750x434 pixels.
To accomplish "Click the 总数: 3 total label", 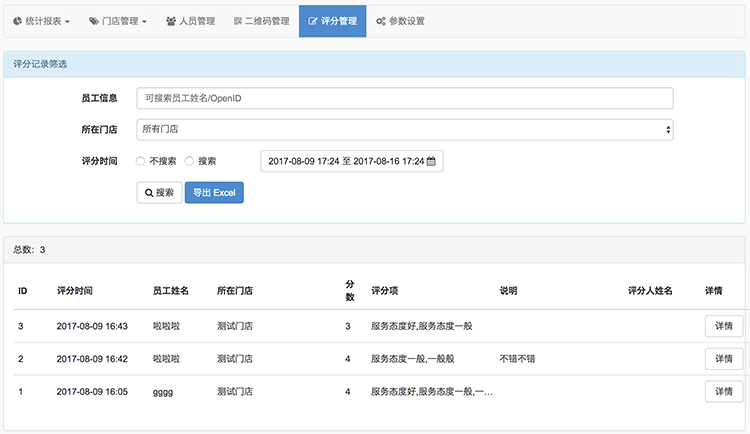I will pyautogui.click(x=29, y=250).
